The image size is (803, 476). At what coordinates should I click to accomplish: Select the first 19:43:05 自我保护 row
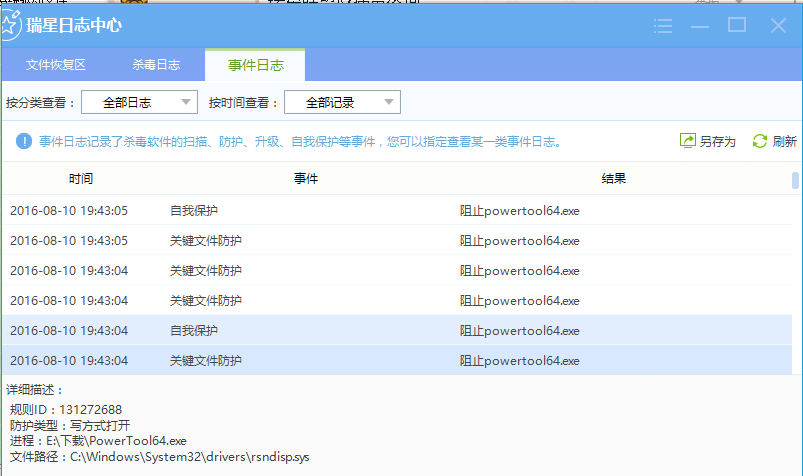coord(397,211)
